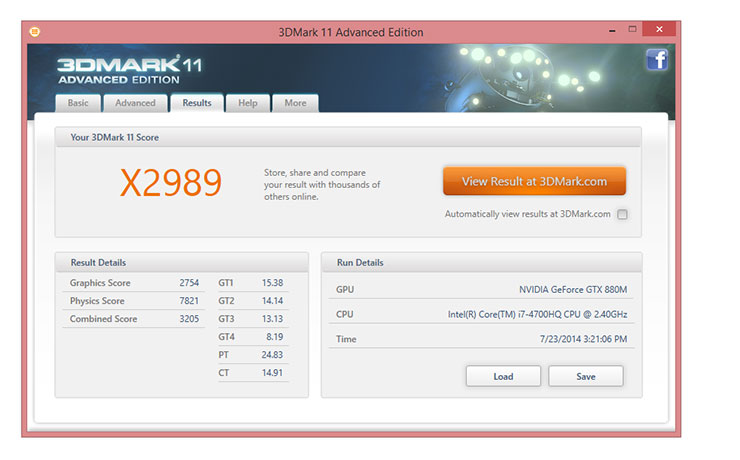Click the Result Details header
740x460 pixels.
pyautogui.click(x=98, y=262)
